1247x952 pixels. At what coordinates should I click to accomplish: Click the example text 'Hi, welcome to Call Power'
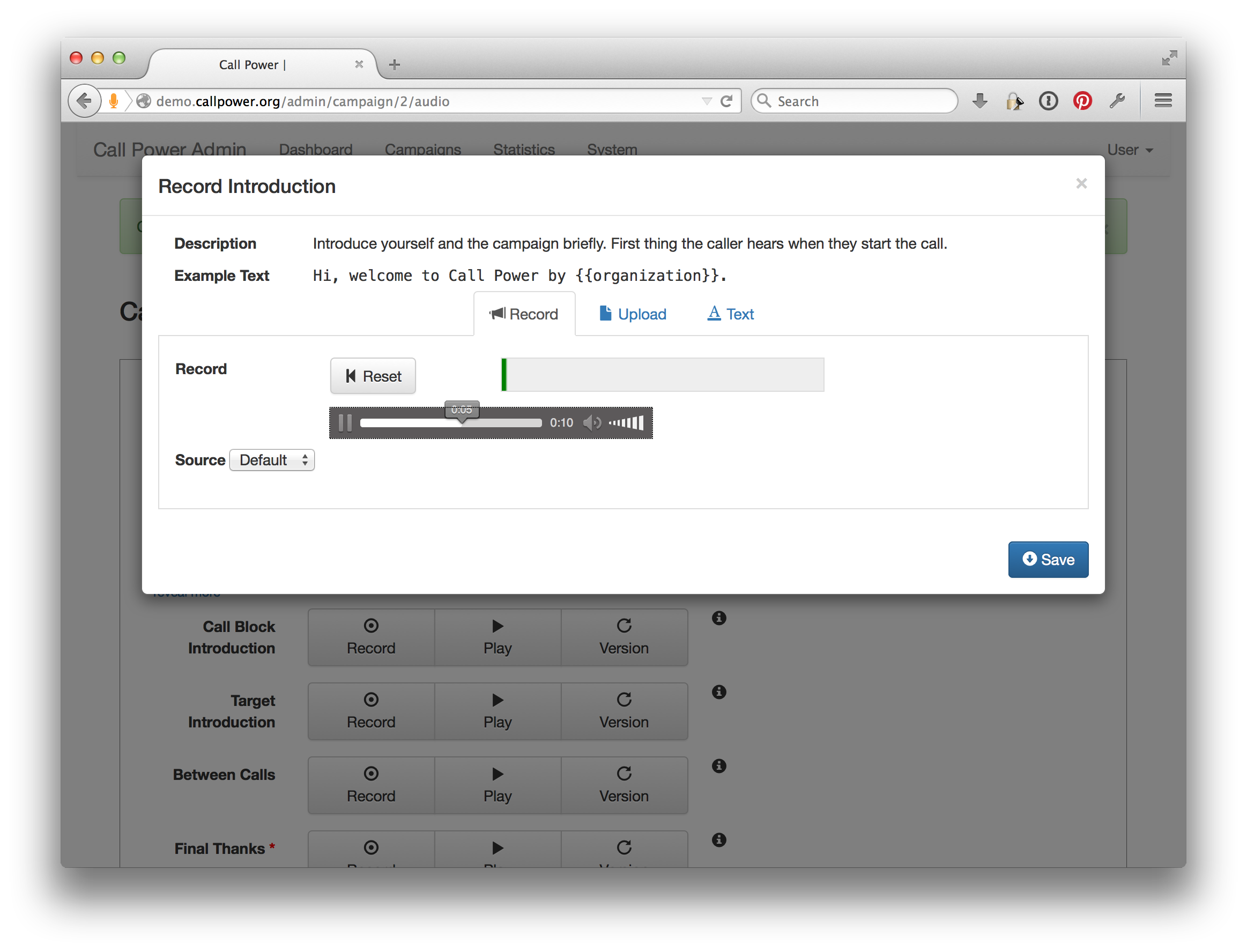click(x=426, y=276)
